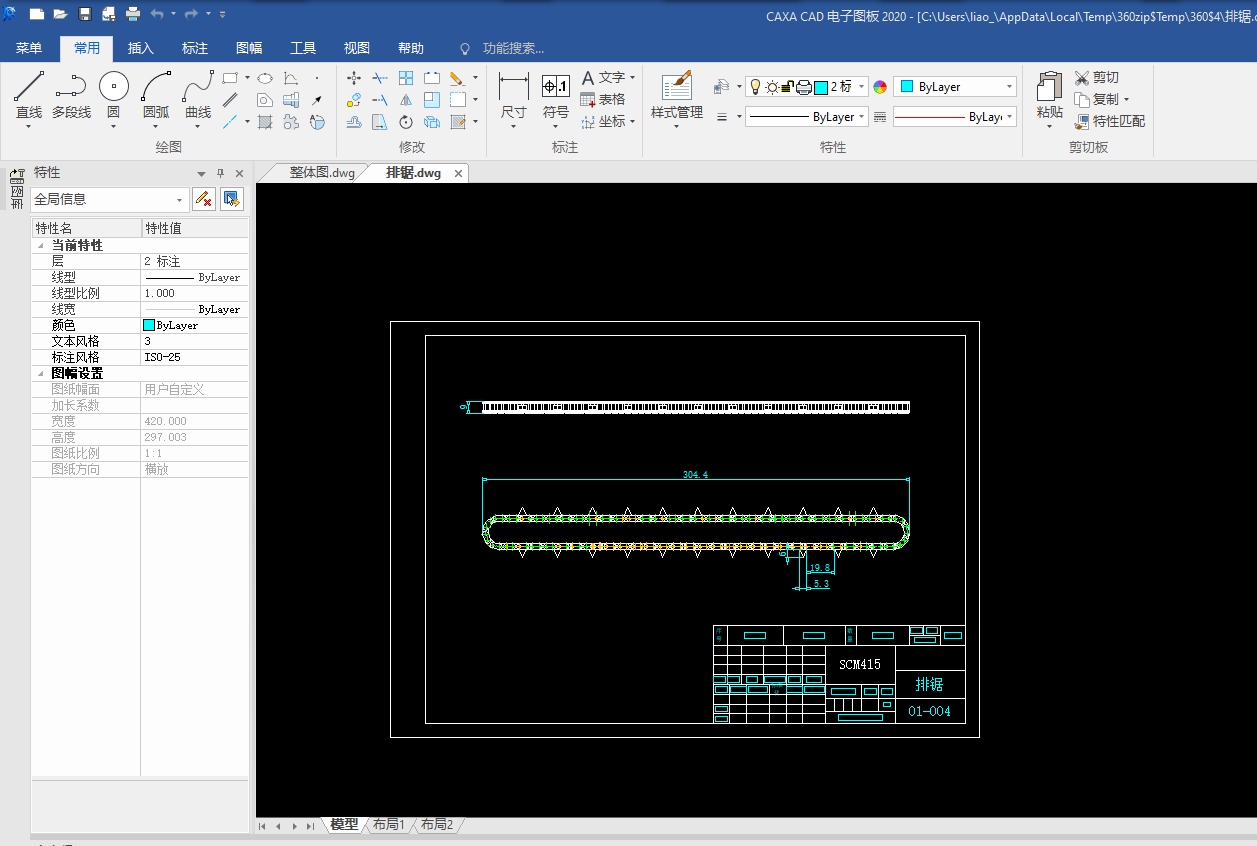The height and width of the screenshot is (846, 1257).
Task: Click 特性匹配 property match tool
Action: tap(1110, 121)
